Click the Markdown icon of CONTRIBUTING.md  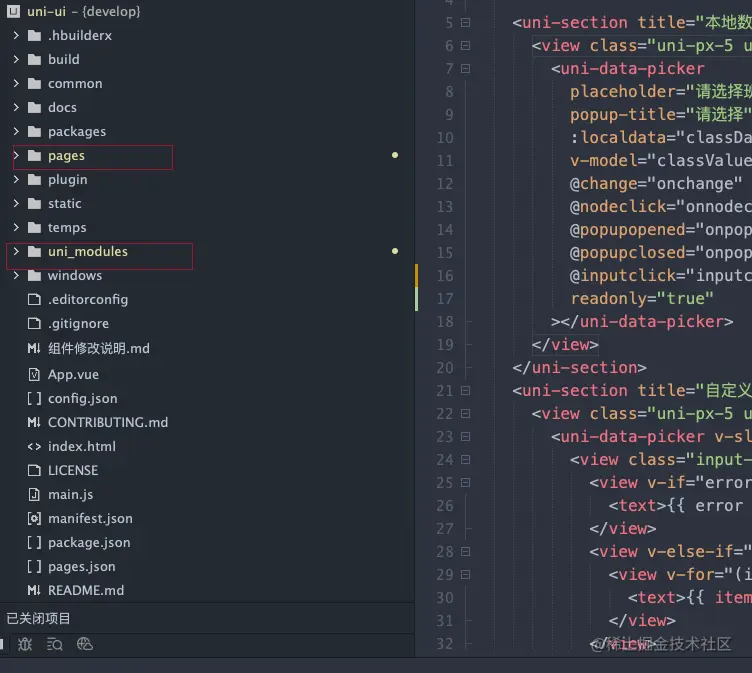[x=34, y=422]
